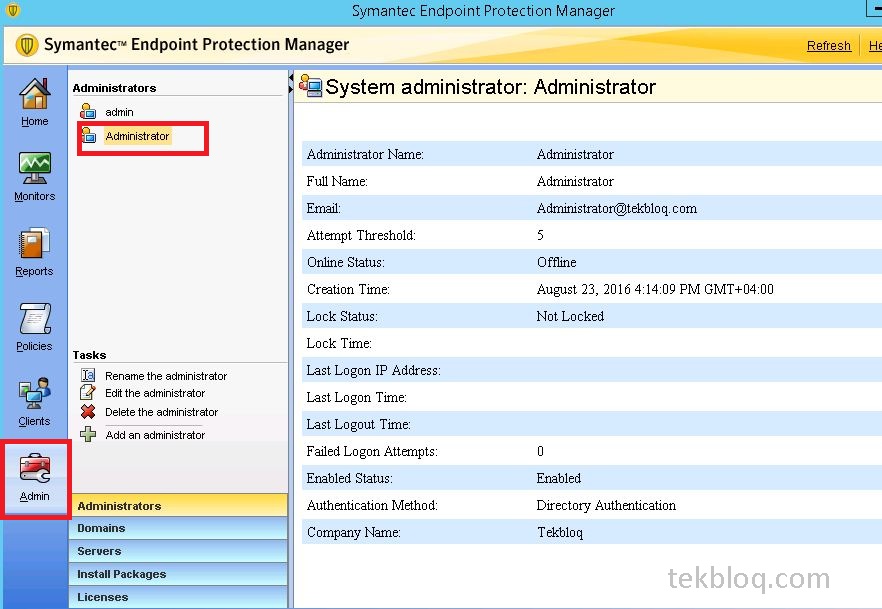Click Rename the administrator task
This screenshot has width=882, height=609.
pyautogui.click(x=166, y=376)
